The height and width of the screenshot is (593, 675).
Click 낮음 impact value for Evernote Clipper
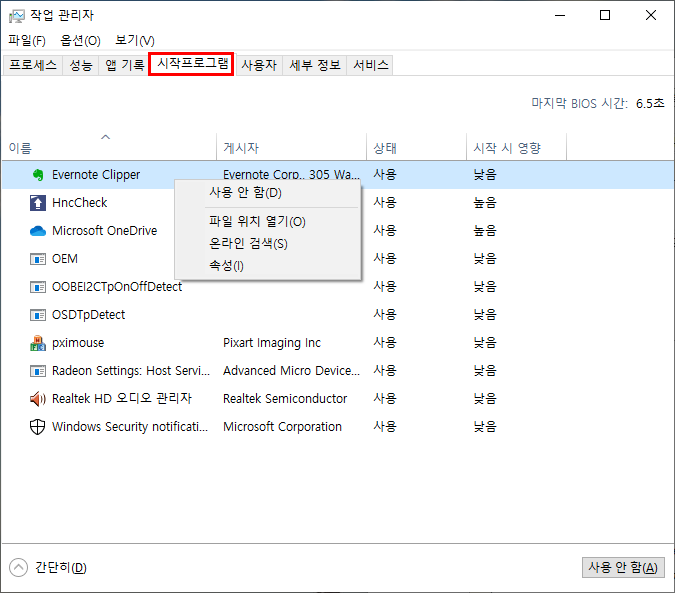tap(485, 175)
